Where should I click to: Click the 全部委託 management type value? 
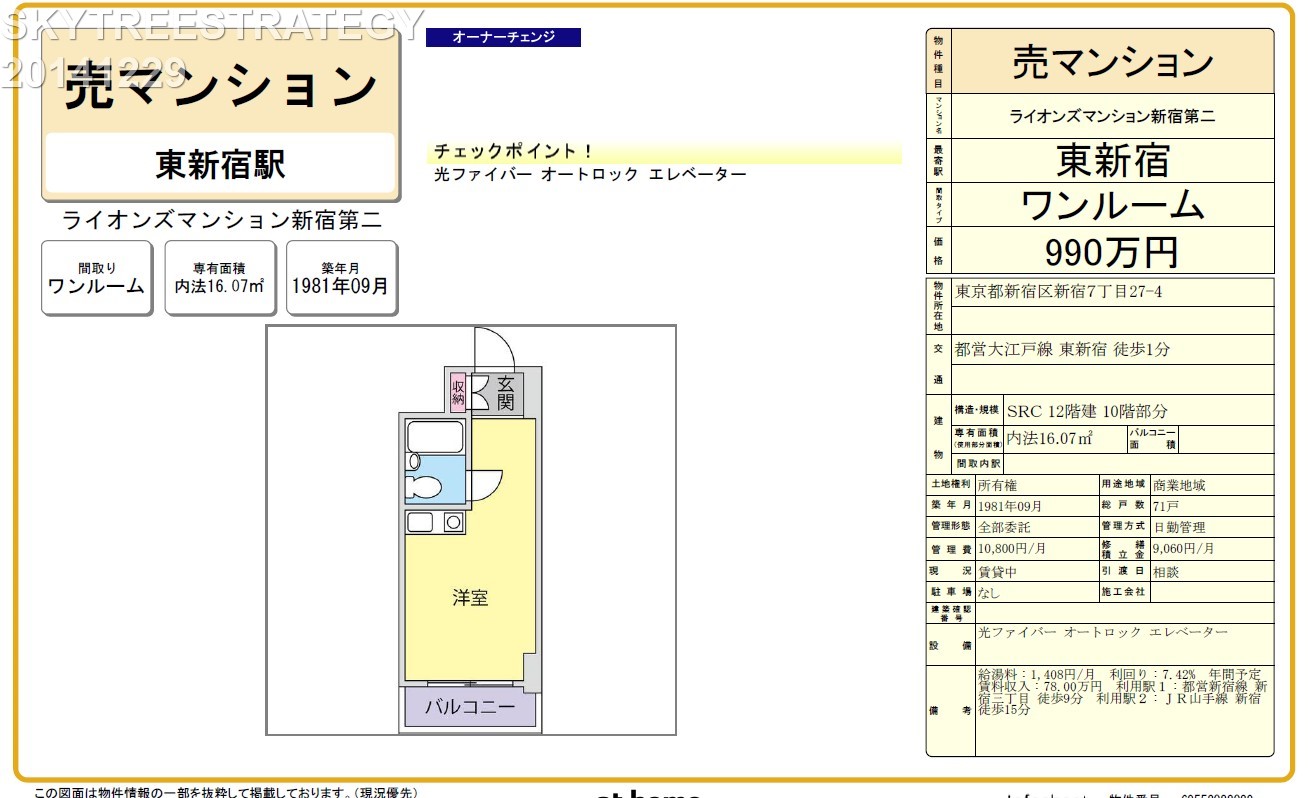1004,527
